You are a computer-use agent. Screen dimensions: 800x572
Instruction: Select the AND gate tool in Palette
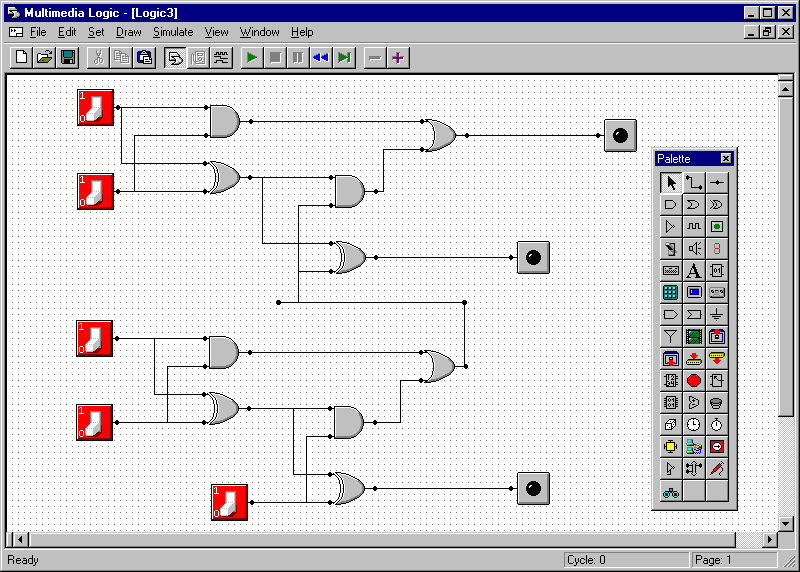point(671,204)
